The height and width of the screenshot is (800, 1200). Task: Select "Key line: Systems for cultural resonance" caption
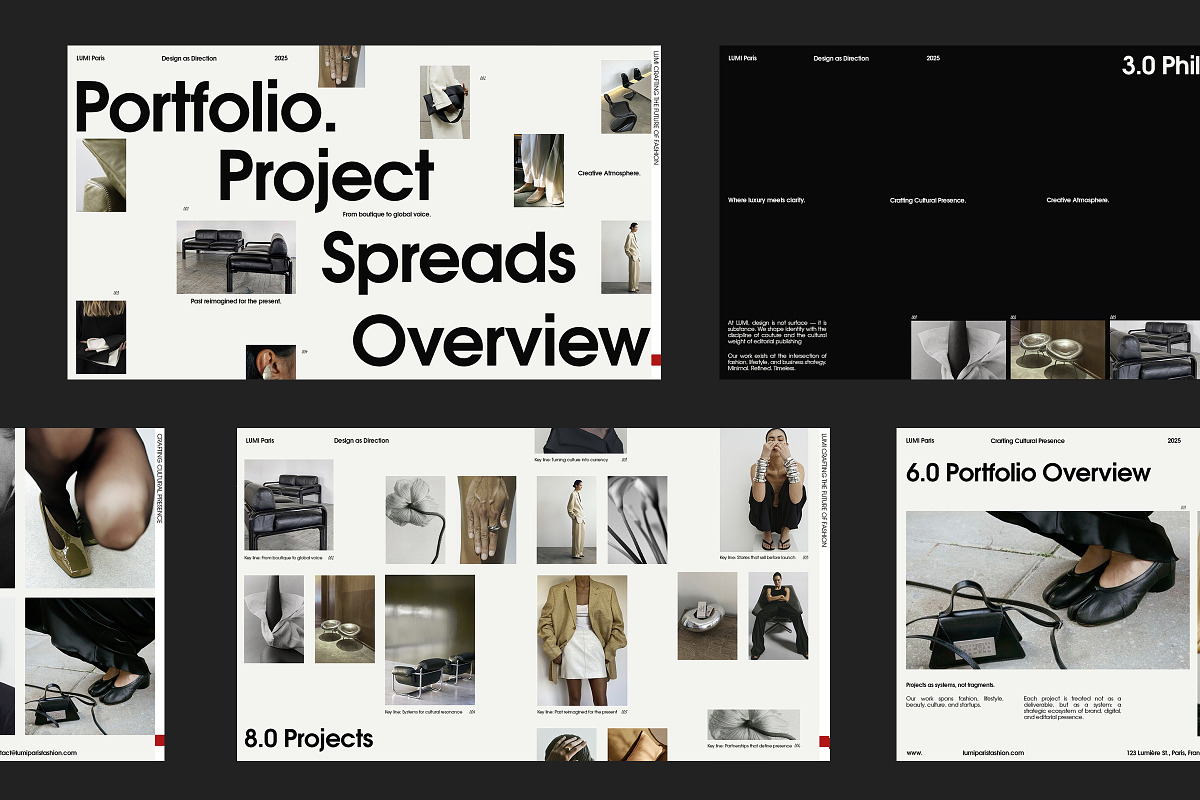coord(426,713)
